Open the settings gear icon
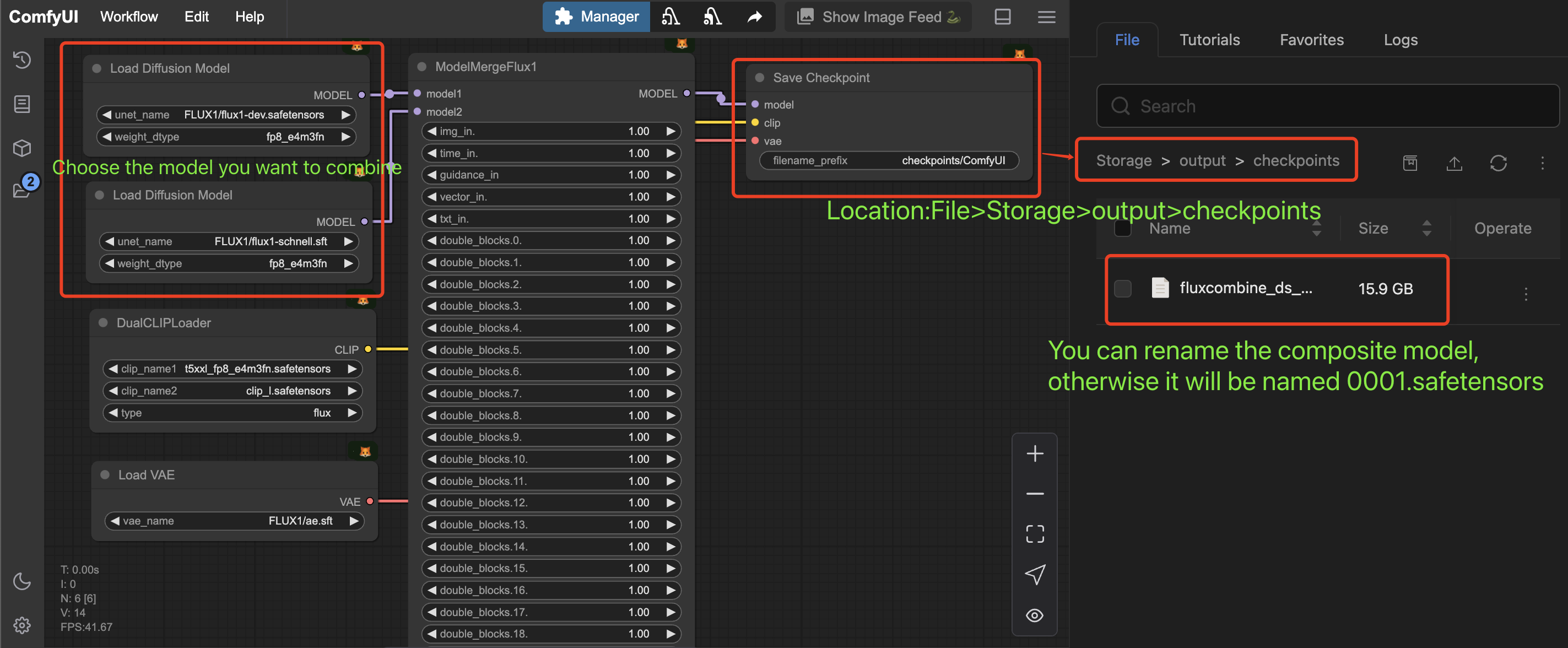 click(x=22, y=625)
